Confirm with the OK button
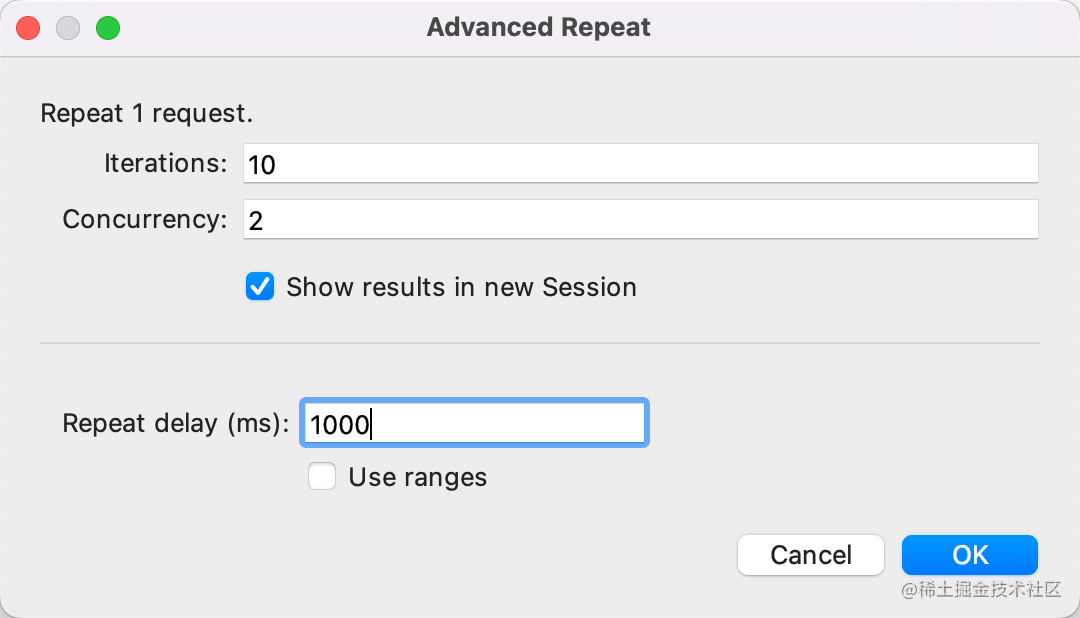This screenshot has width=1080, height=618. coord(969,555)
